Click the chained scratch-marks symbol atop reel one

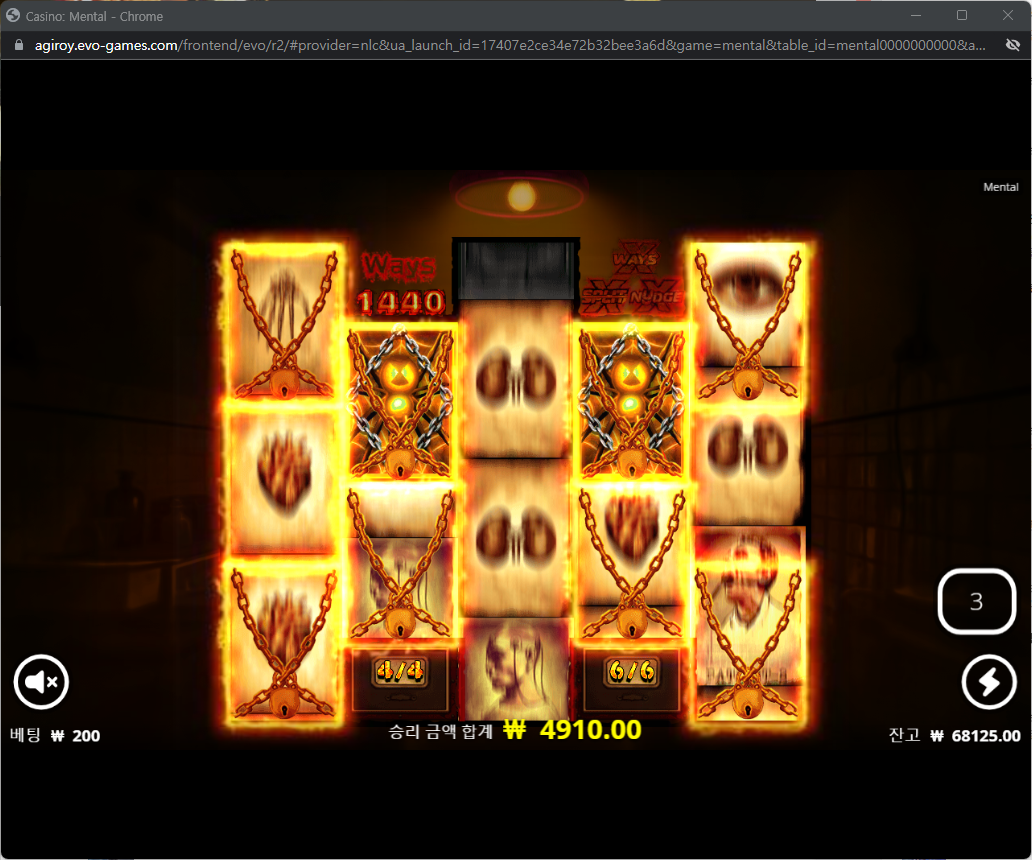pyautogui.click(x=283, y=322)
